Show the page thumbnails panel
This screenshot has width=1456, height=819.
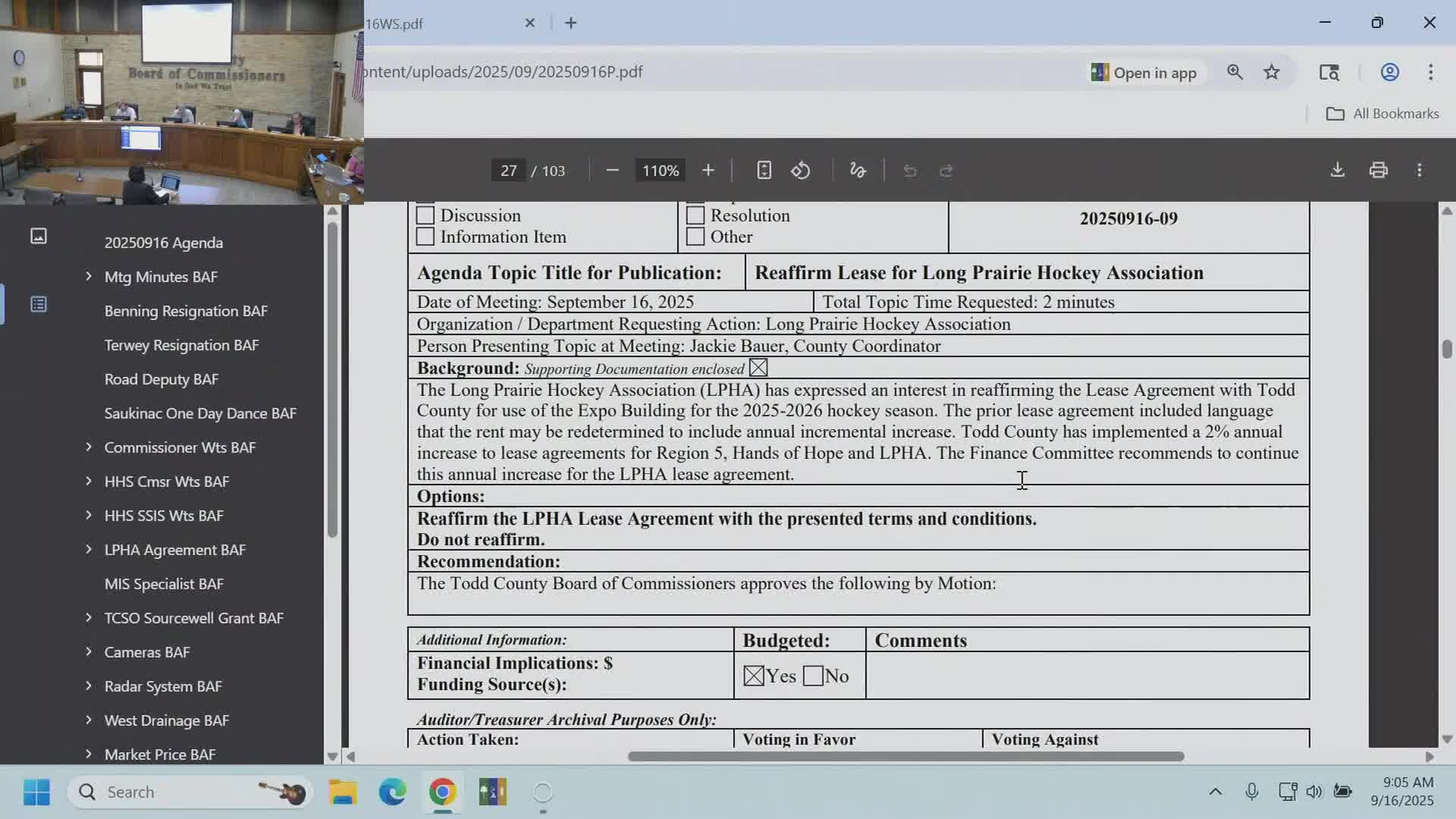click(x=39, y=235)
